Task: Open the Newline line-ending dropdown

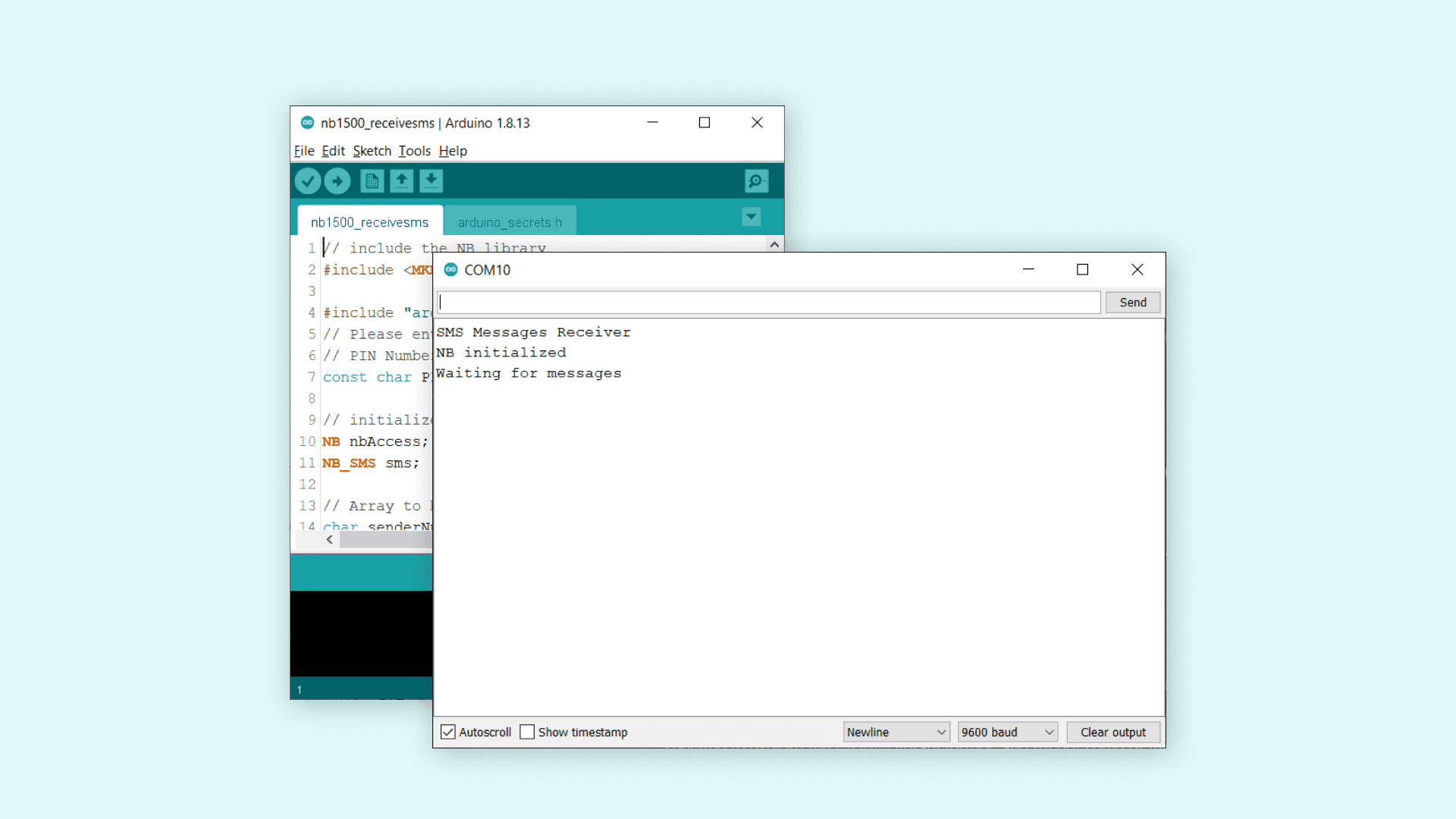Action: (x=896, y=732)
